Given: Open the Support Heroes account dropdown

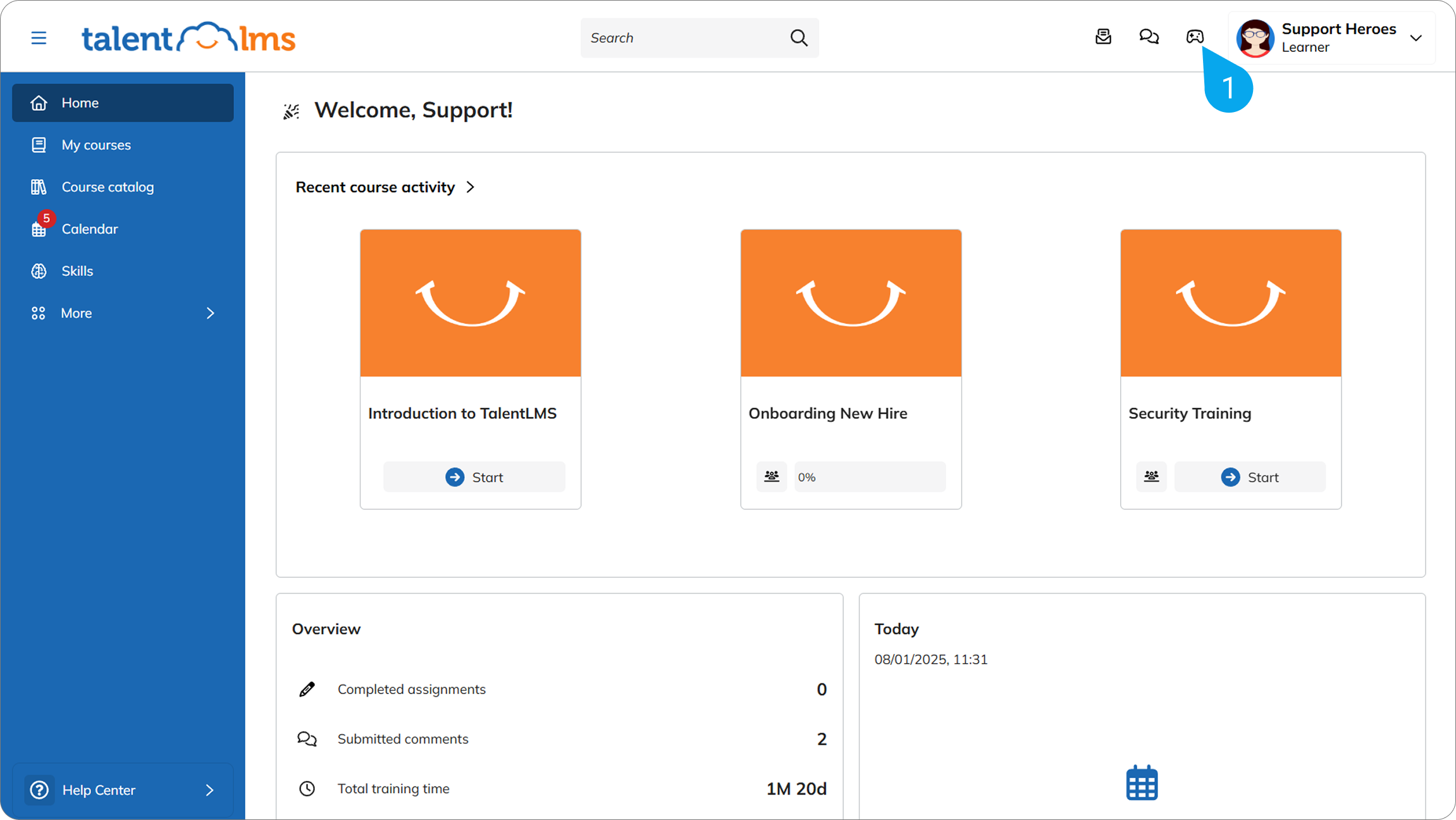Looking at the screenshot, I should click(1416, 38).
